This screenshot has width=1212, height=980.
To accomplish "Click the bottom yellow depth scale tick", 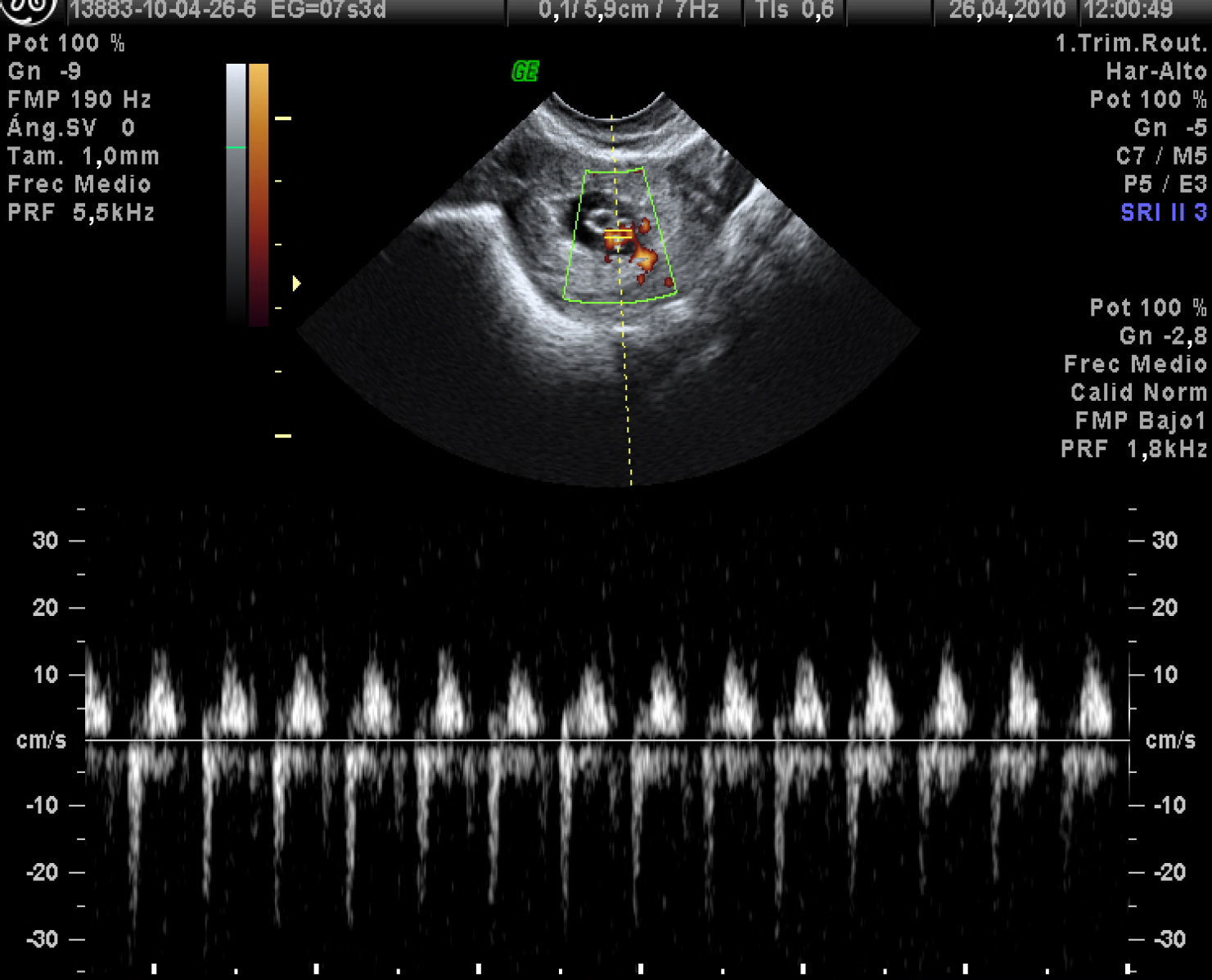I will tap(283, 436).
